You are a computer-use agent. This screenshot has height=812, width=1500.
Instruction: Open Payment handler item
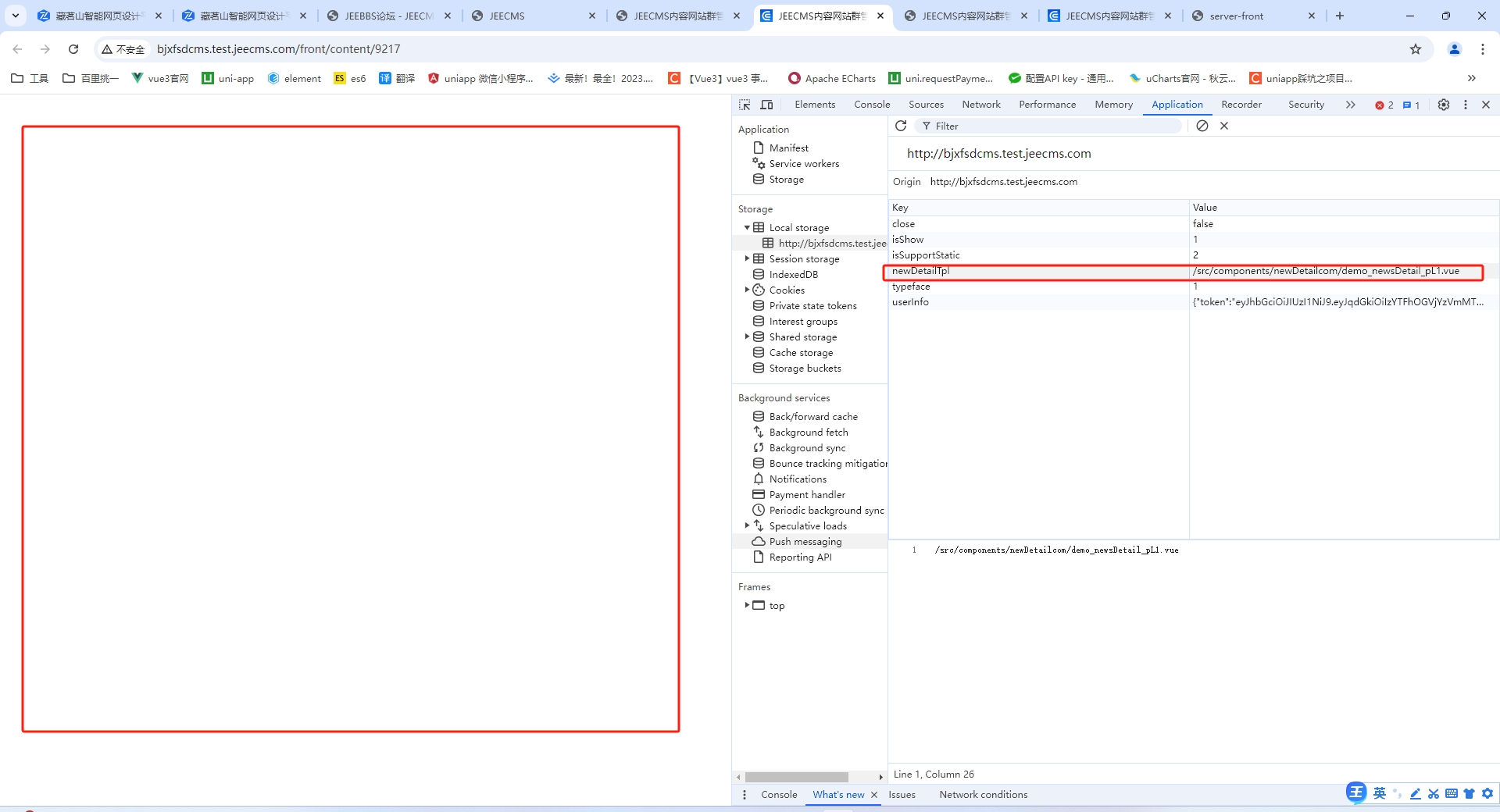point(807,494)
